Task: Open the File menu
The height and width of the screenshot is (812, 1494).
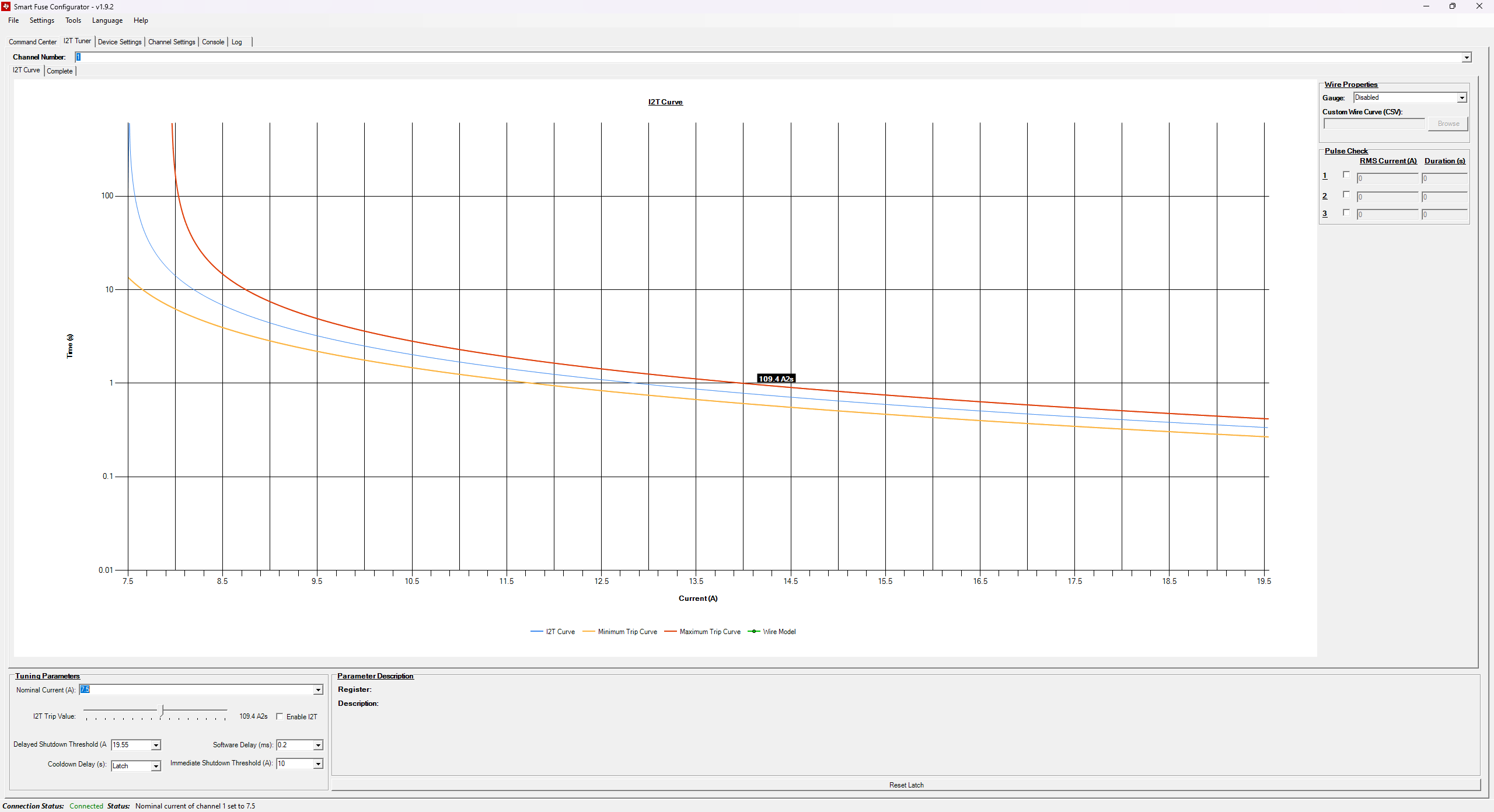Action: 13,20
